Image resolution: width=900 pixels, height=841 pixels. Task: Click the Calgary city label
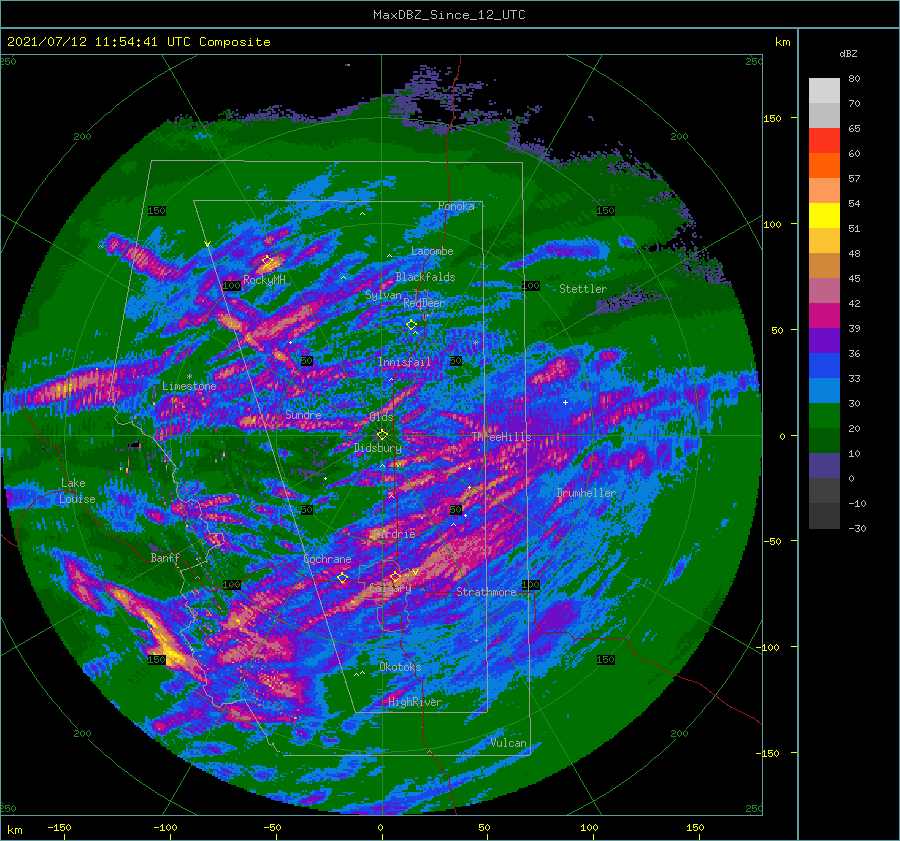click(x=390, y=588)
